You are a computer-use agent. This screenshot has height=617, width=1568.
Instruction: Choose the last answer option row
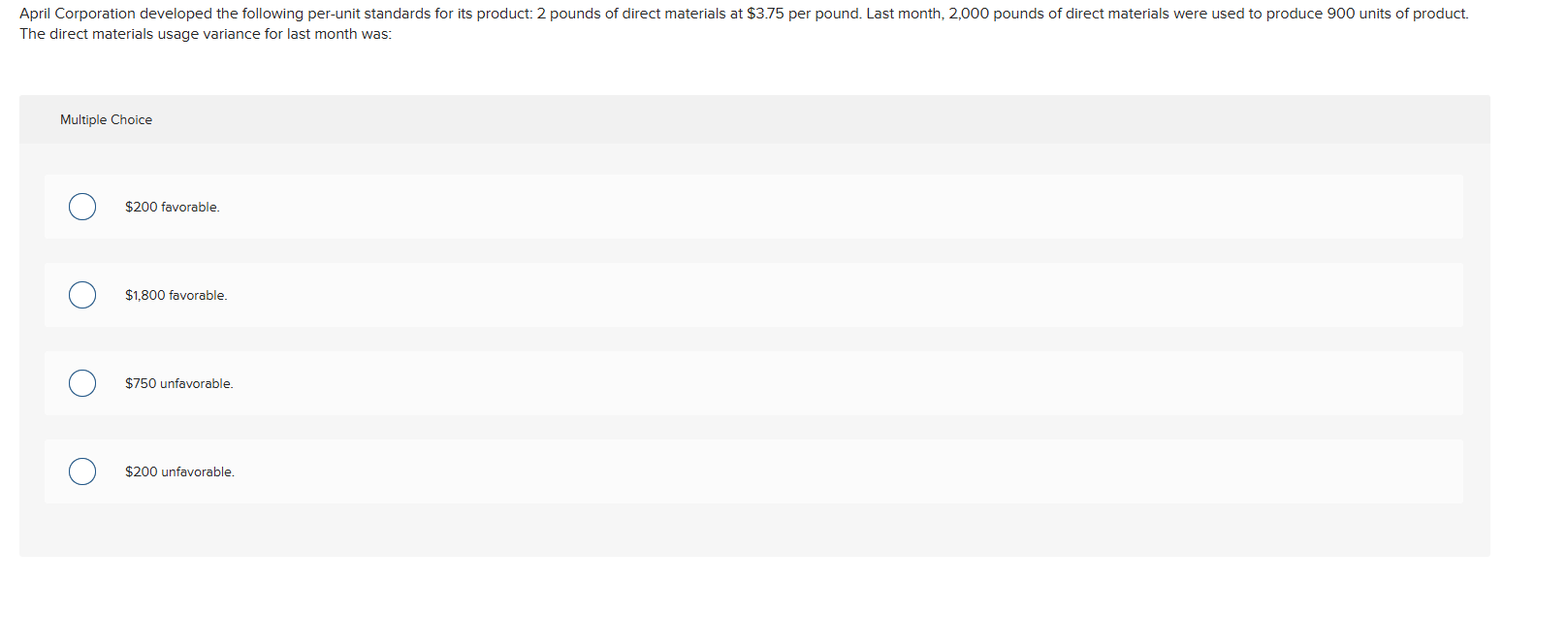(679, 471)
